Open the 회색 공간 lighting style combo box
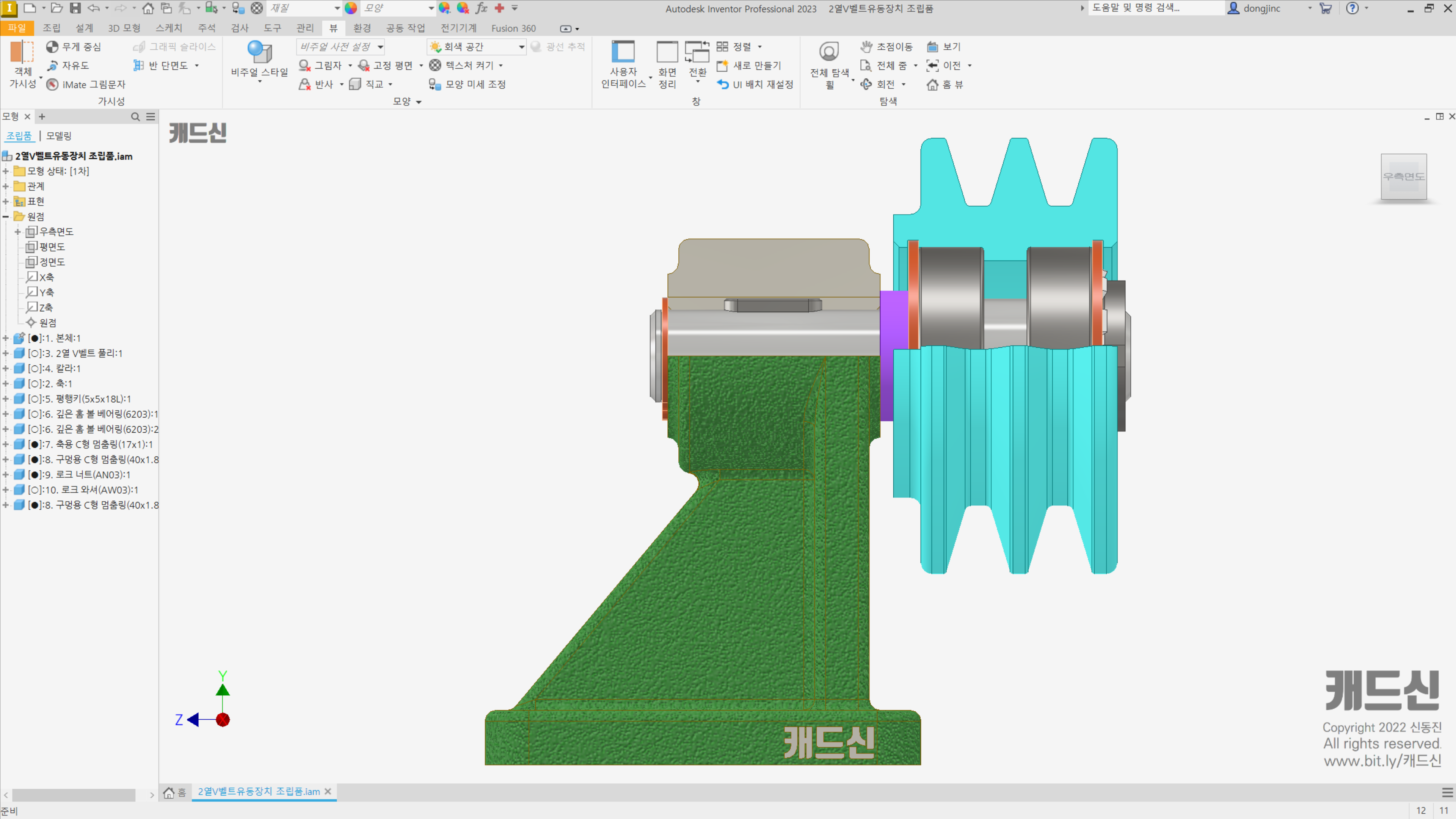Viewport: 1456px width, 819px height. click(x=477, y=47)
